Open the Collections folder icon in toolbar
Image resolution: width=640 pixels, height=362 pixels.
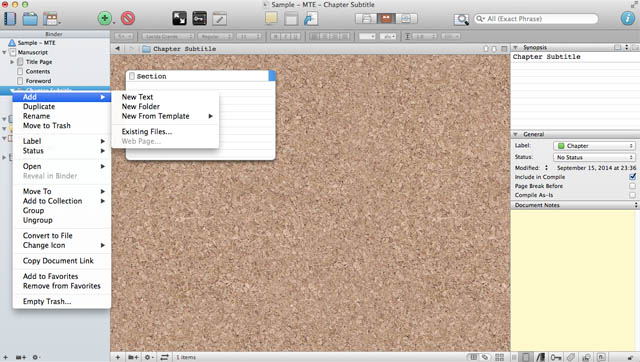point(30,18)
